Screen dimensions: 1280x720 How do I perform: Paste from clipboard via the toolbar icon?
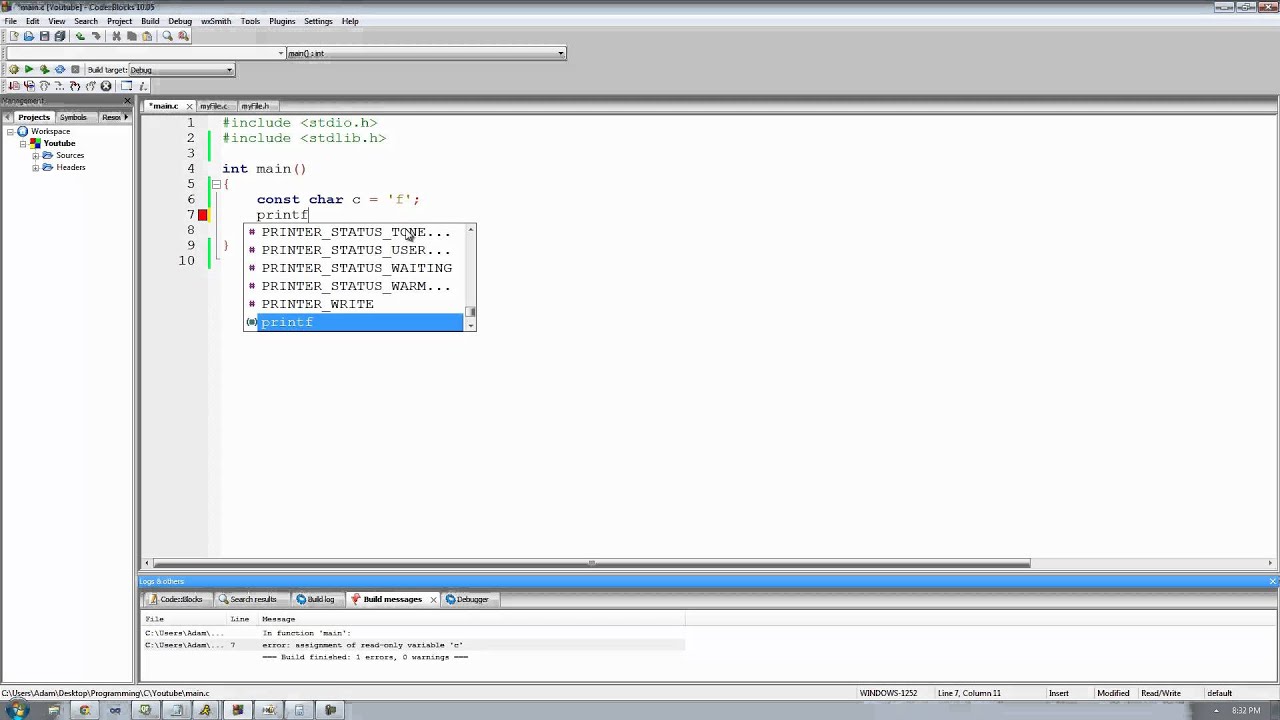(147, 36)
